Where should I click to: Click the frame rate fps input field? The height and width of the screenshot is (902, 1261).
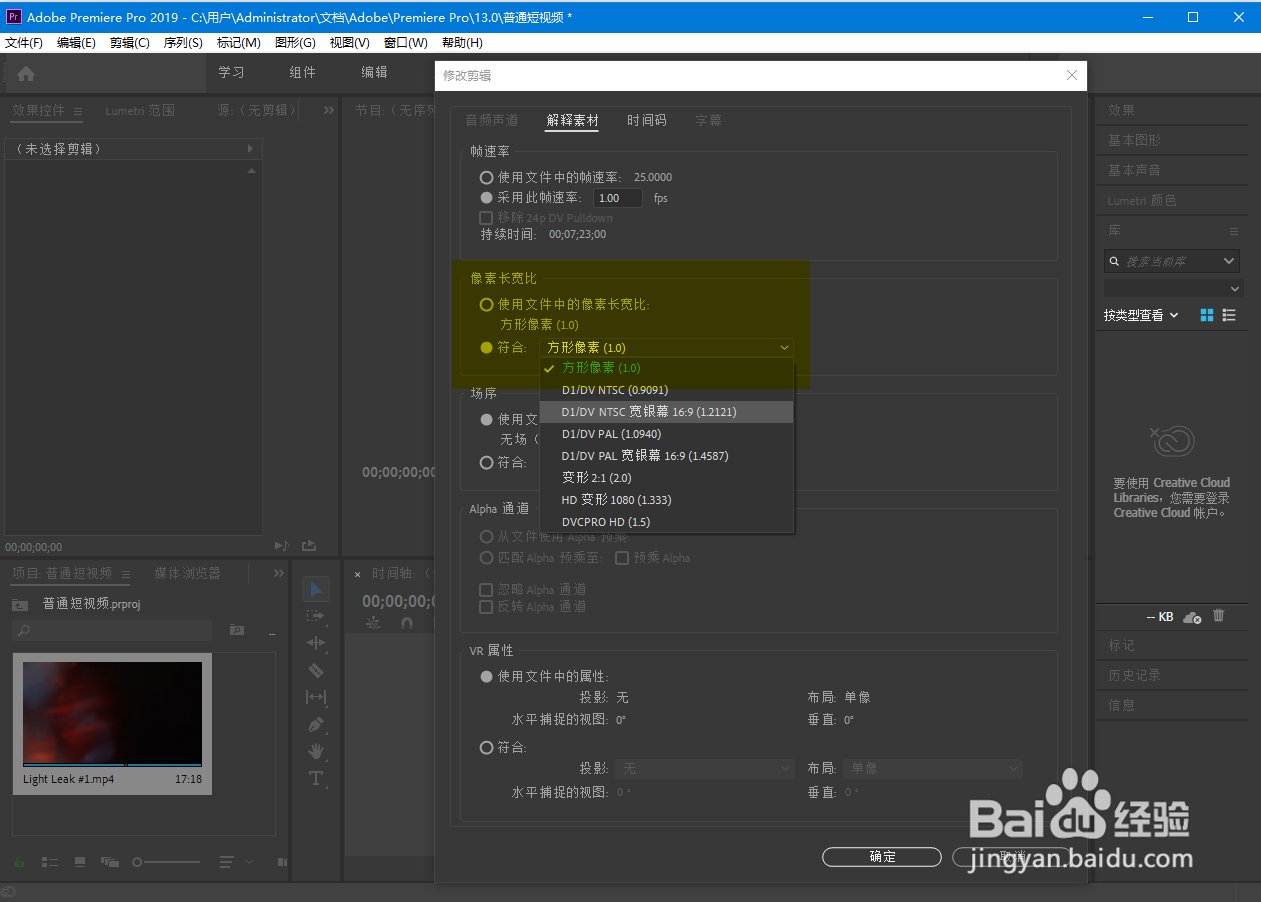[618, 198]
